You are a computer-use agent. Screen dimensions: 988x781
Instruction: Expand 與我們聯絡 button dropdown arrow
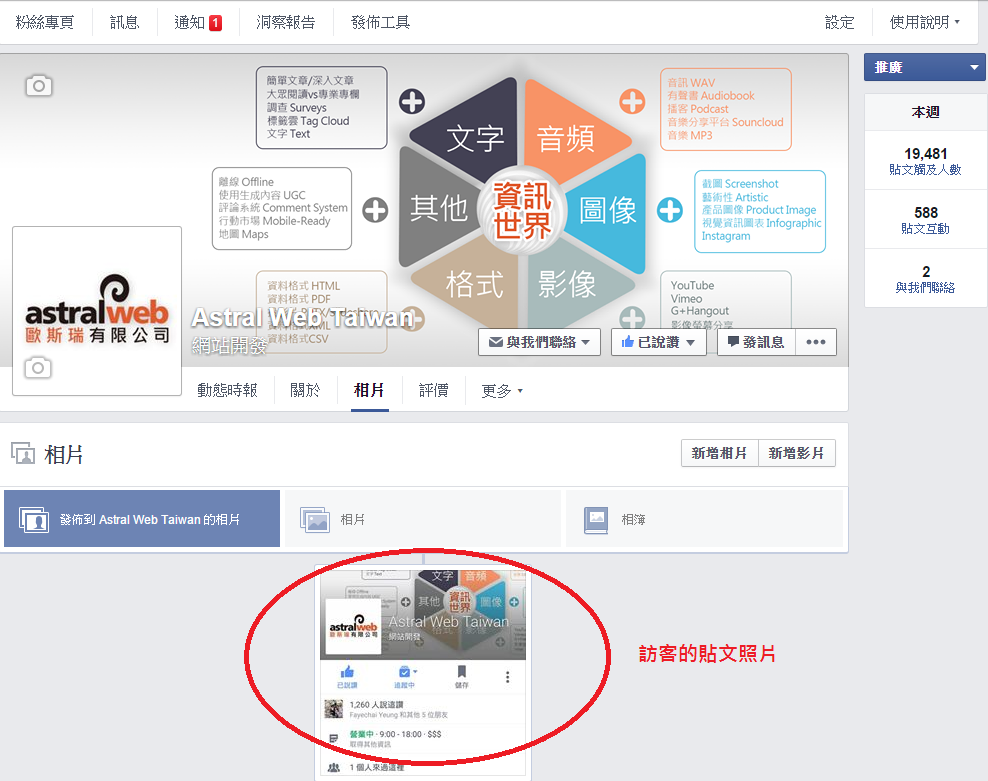click(586, 342)
